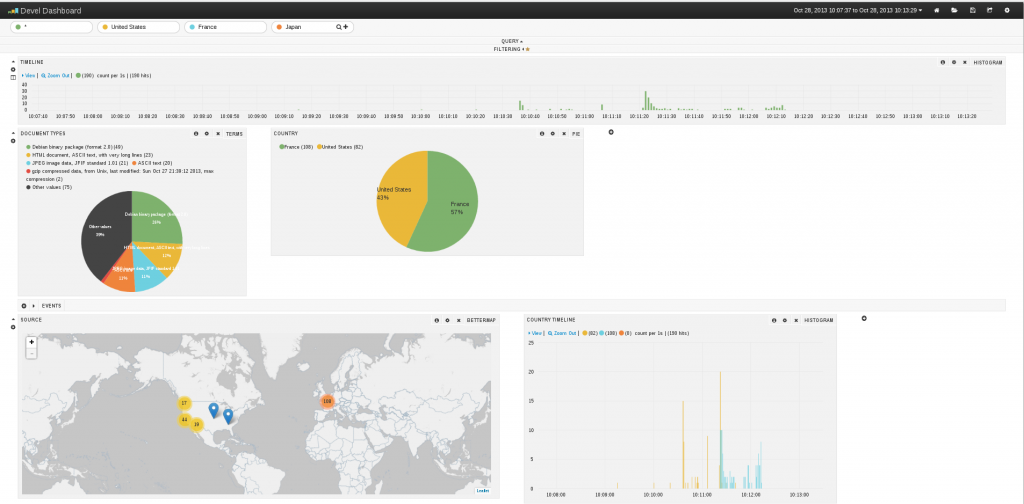
Task: Click the search icon in Japan query
Action: click(x=339, y=27)
